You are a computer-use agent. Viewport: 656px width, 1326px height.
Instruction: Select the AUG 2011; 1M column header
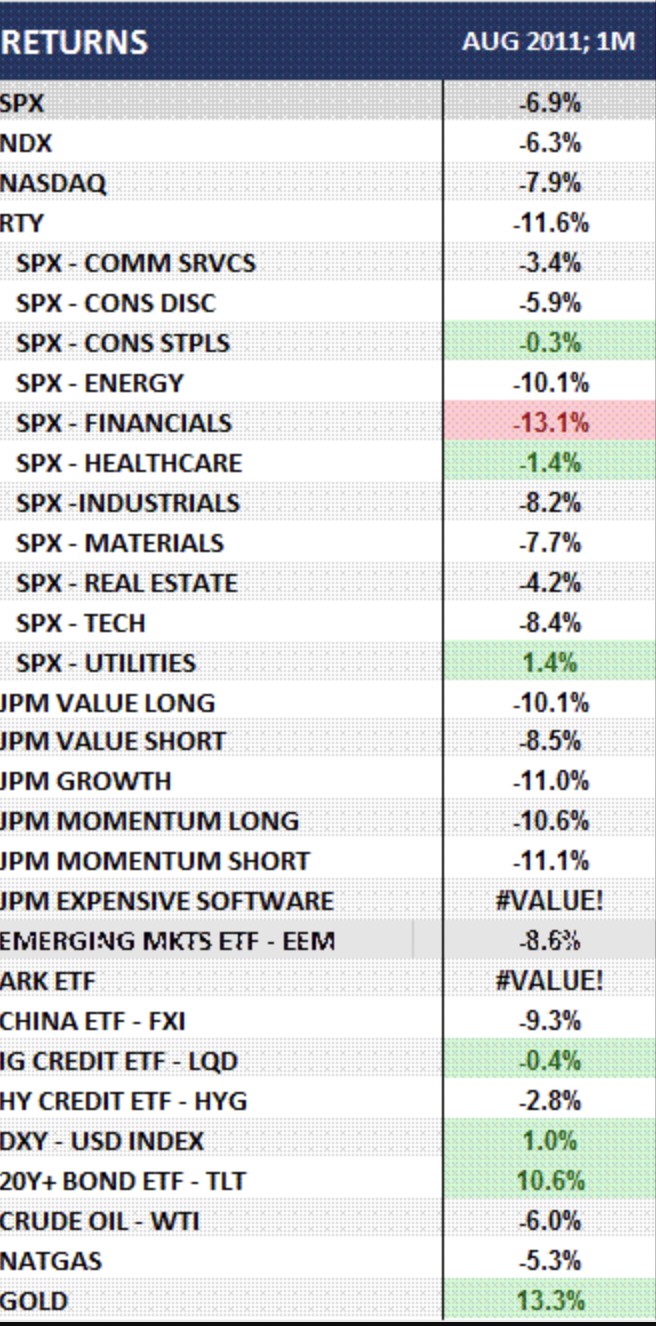(x=549, y=43)
